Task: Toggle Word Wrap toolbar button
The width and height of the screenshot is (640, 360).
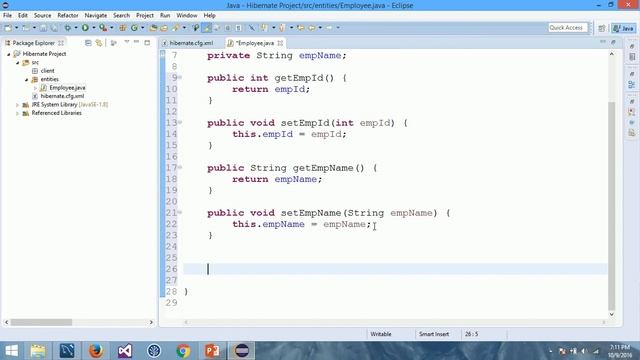Action: coord(217,28)
